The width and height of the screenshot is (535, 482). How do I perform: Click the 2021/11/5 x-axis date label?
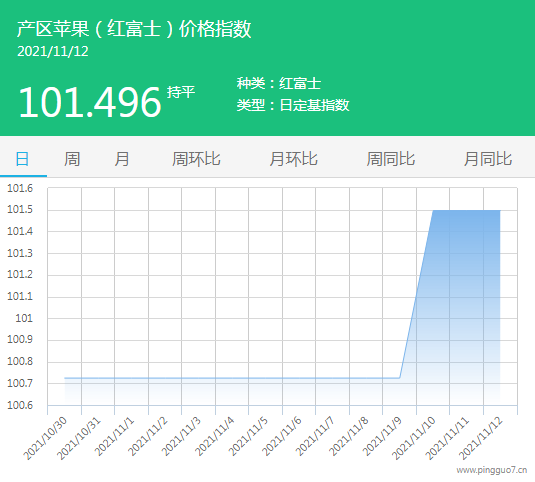(248, 437)
